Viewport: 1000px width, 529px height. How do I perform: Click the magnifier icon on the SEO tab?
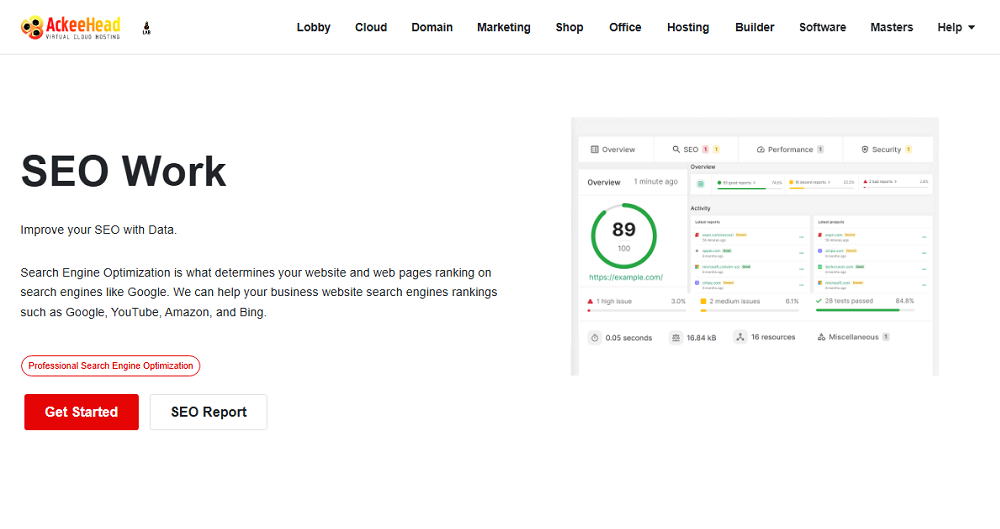point(677,149)
